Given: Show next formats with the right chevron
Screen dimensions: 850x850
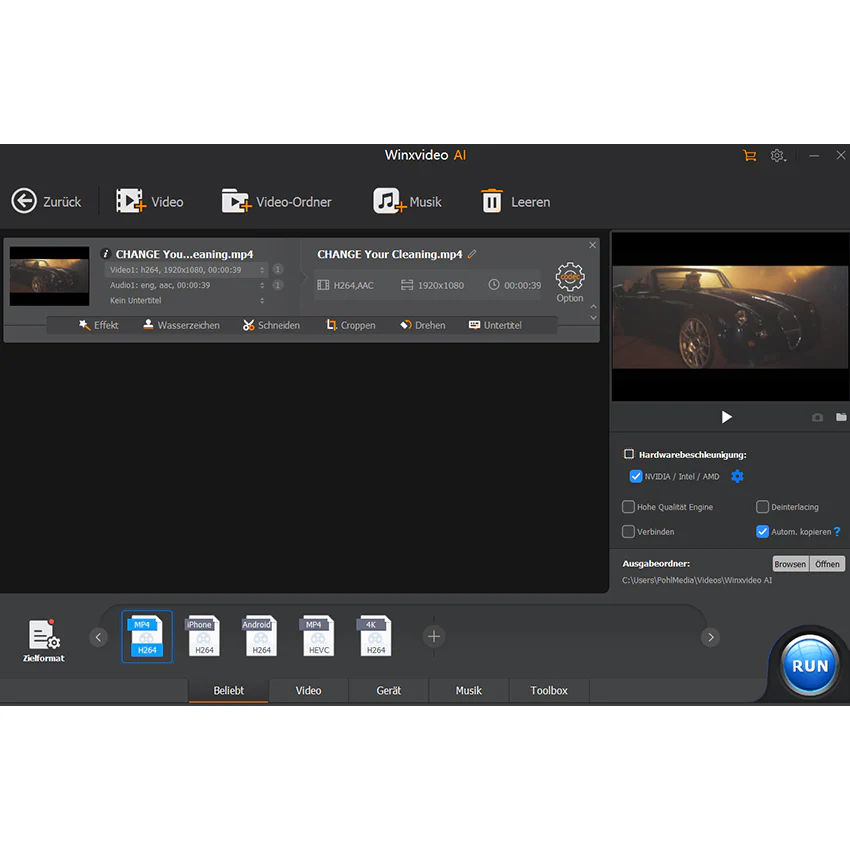Looking at the screenshot, I should pyautogui.click(x=711, y=638).
